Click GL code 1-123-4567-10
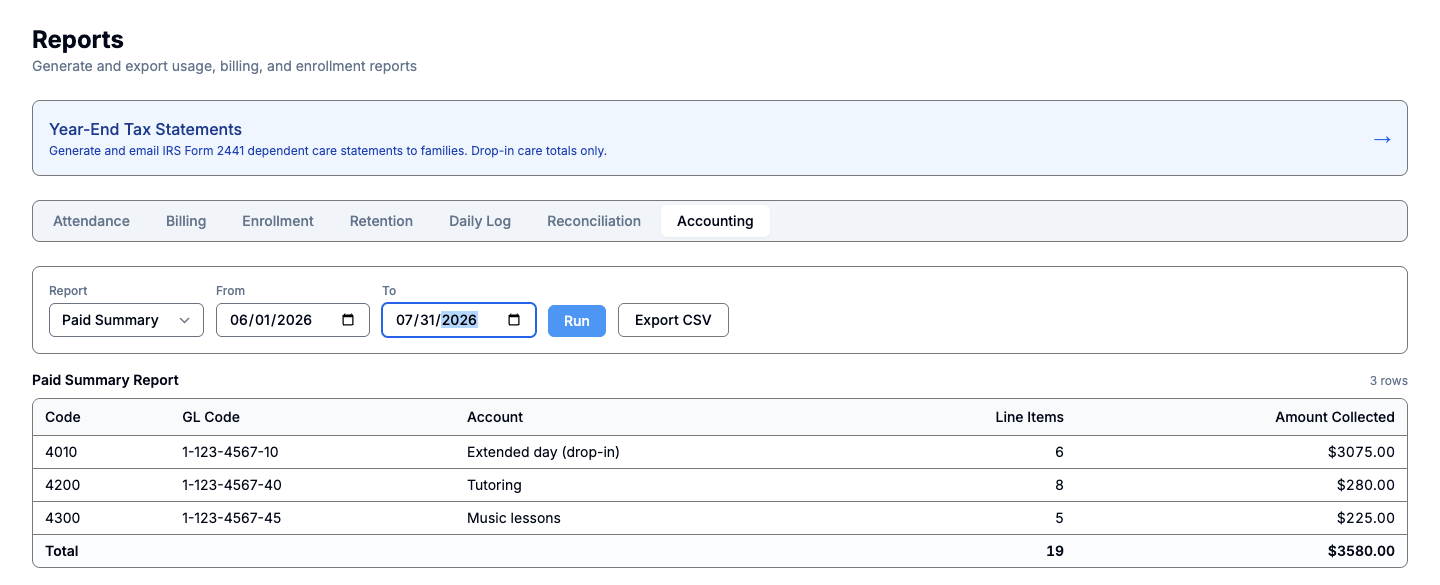This screenshot has height=585, width=1440. 230,452
